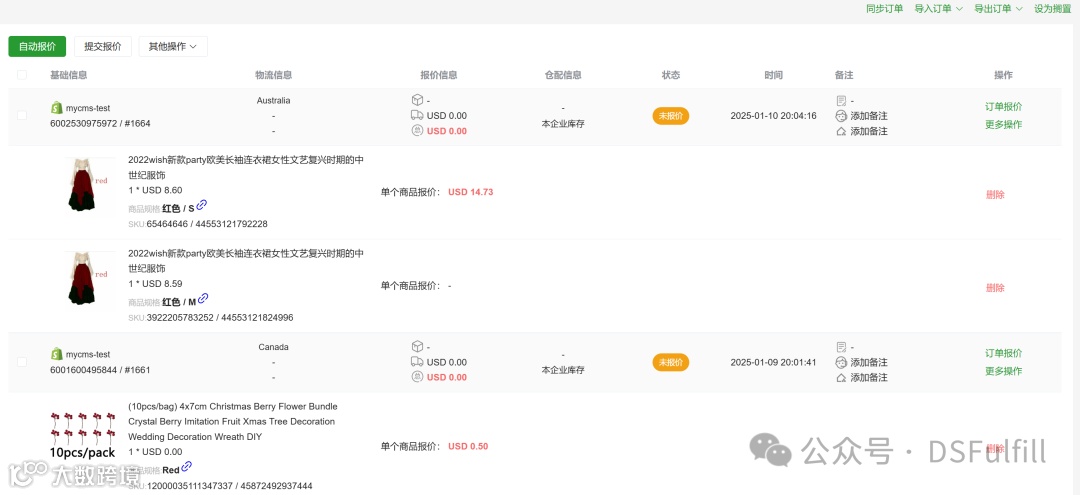Click customer-face note icon on order #1664
Screen dimensions: 1080x495
tap(841, 116)
